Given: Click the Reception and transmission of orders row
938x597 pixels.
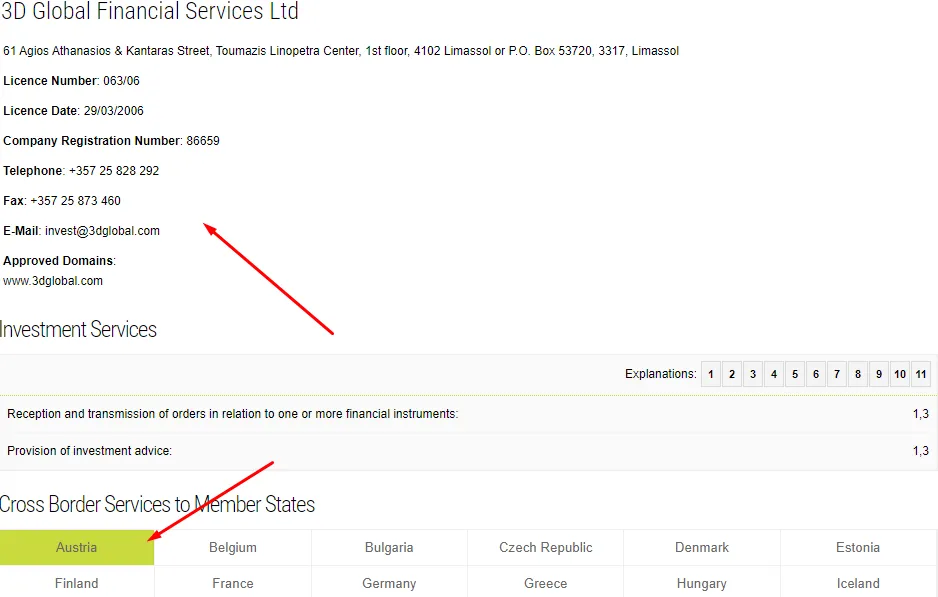Looking at the screenshot, I should click(x=468, y=414).
